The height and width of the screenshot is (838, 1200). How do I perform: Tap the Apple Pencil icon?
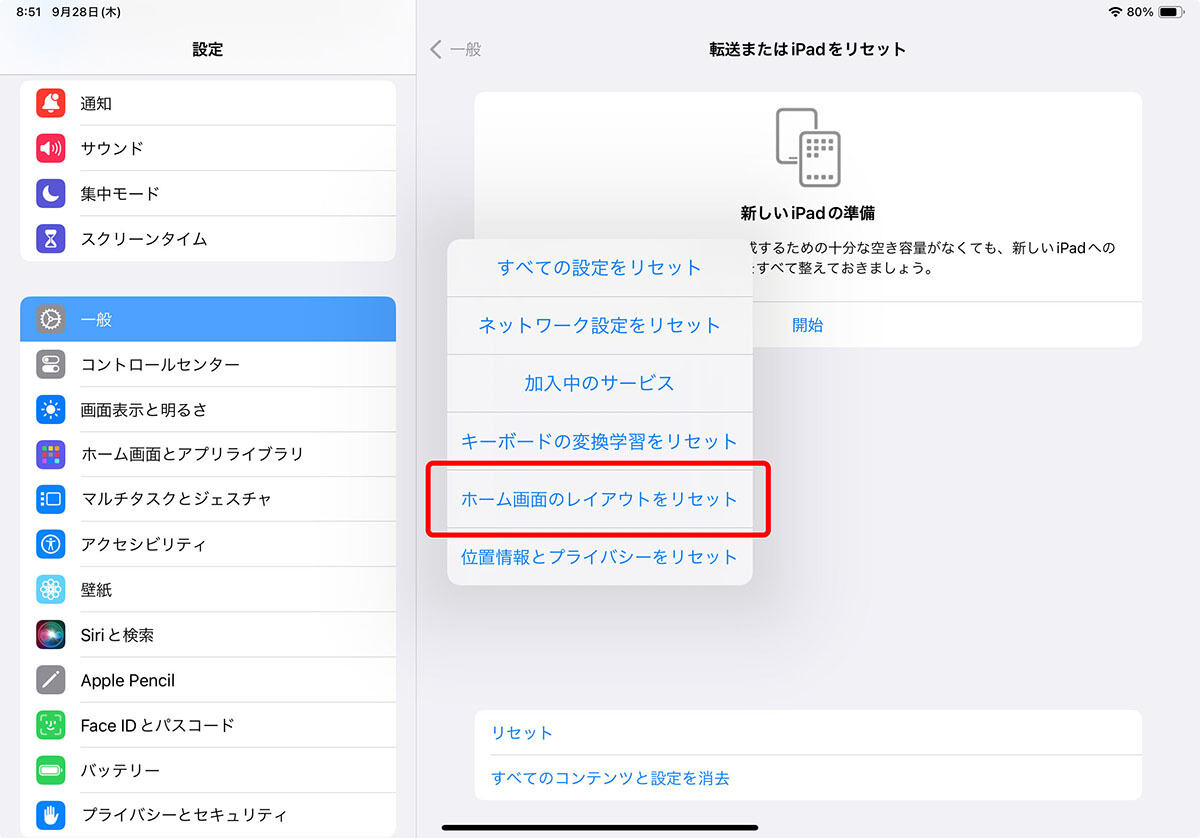click(51, 680)
